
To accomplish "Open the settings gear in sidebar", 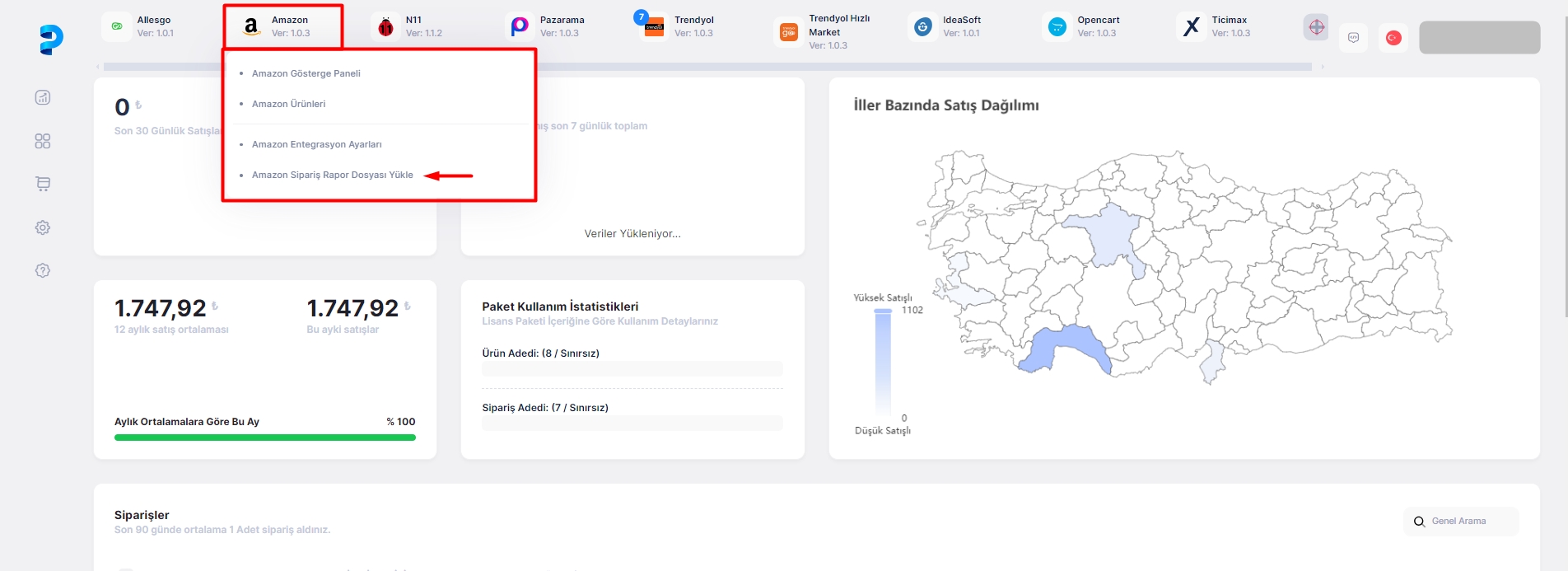I will pos(43,227).
